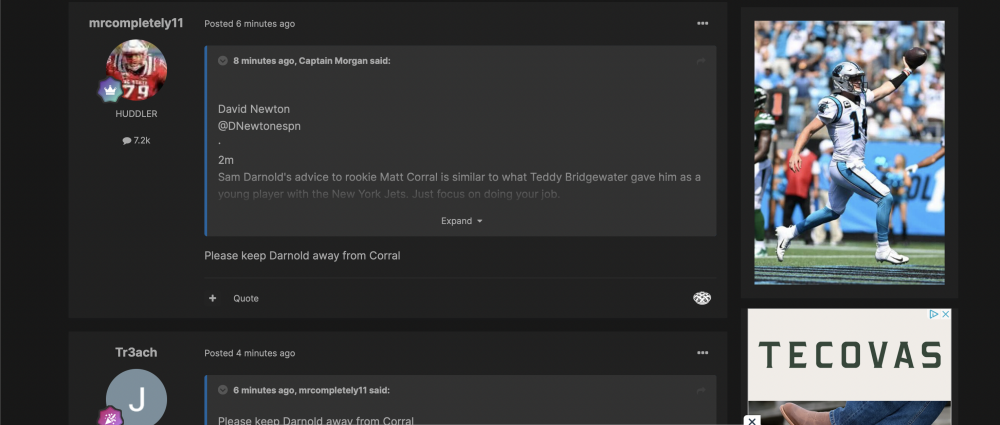Screen dimensions: 1000x425
Task: Go to Captain Morgan's quoted post via arrow
Action: click(x=701, y=61)
